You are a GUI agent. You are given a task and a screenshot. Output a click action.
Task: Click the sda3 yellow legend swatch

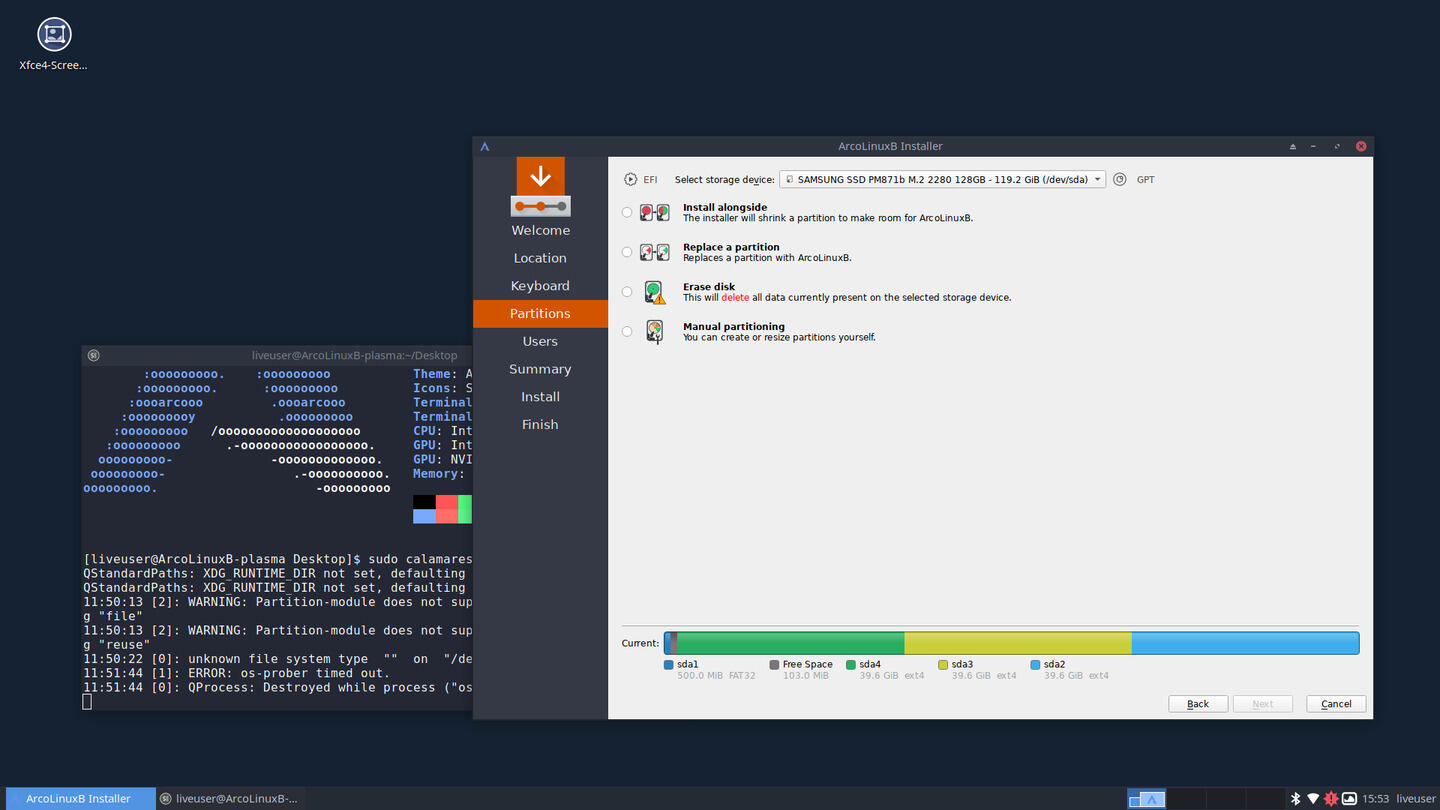(x=943, y=664)
